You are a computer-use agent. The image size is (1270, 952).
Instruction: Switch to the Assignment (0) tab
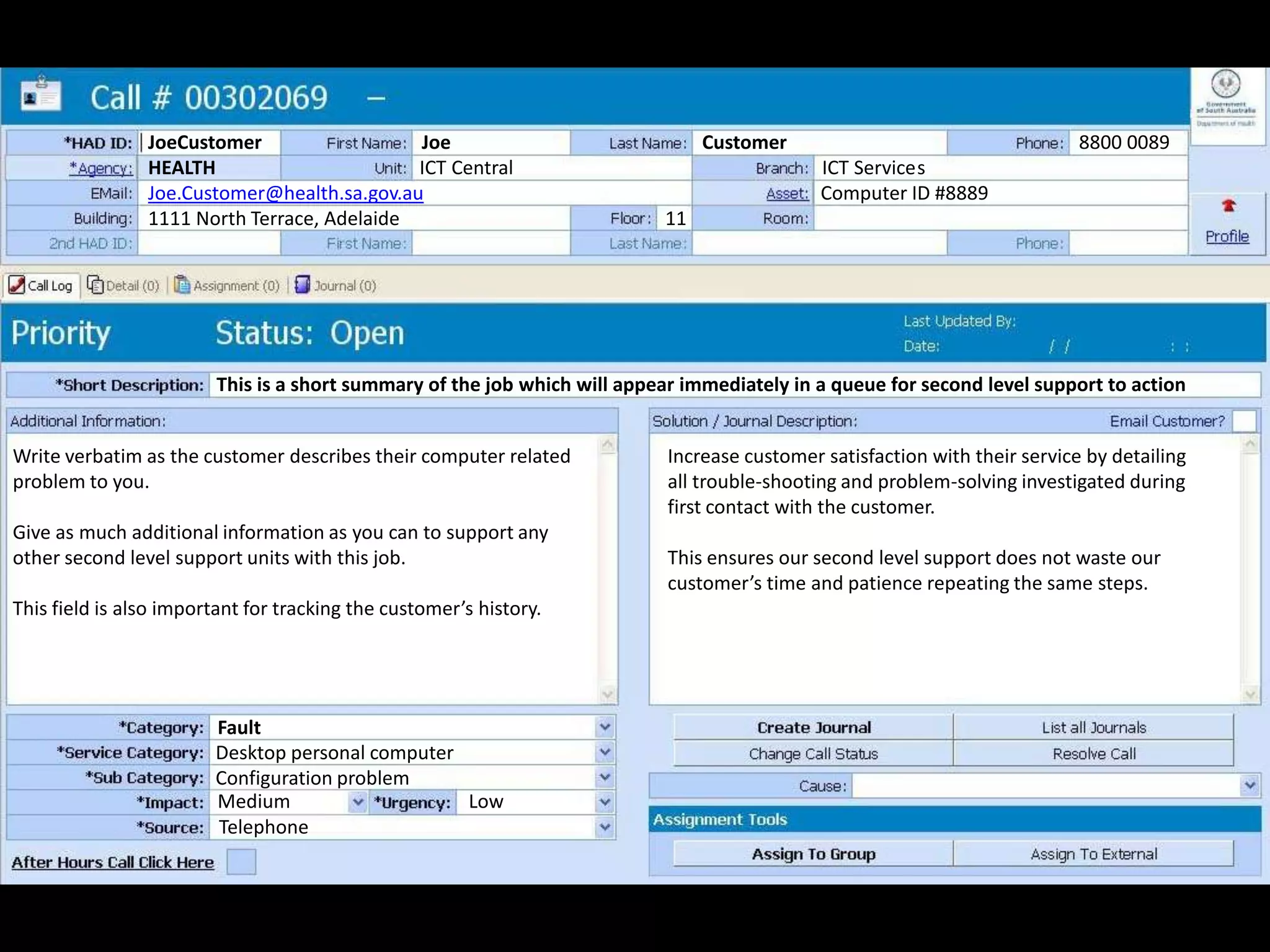[236, 286]
